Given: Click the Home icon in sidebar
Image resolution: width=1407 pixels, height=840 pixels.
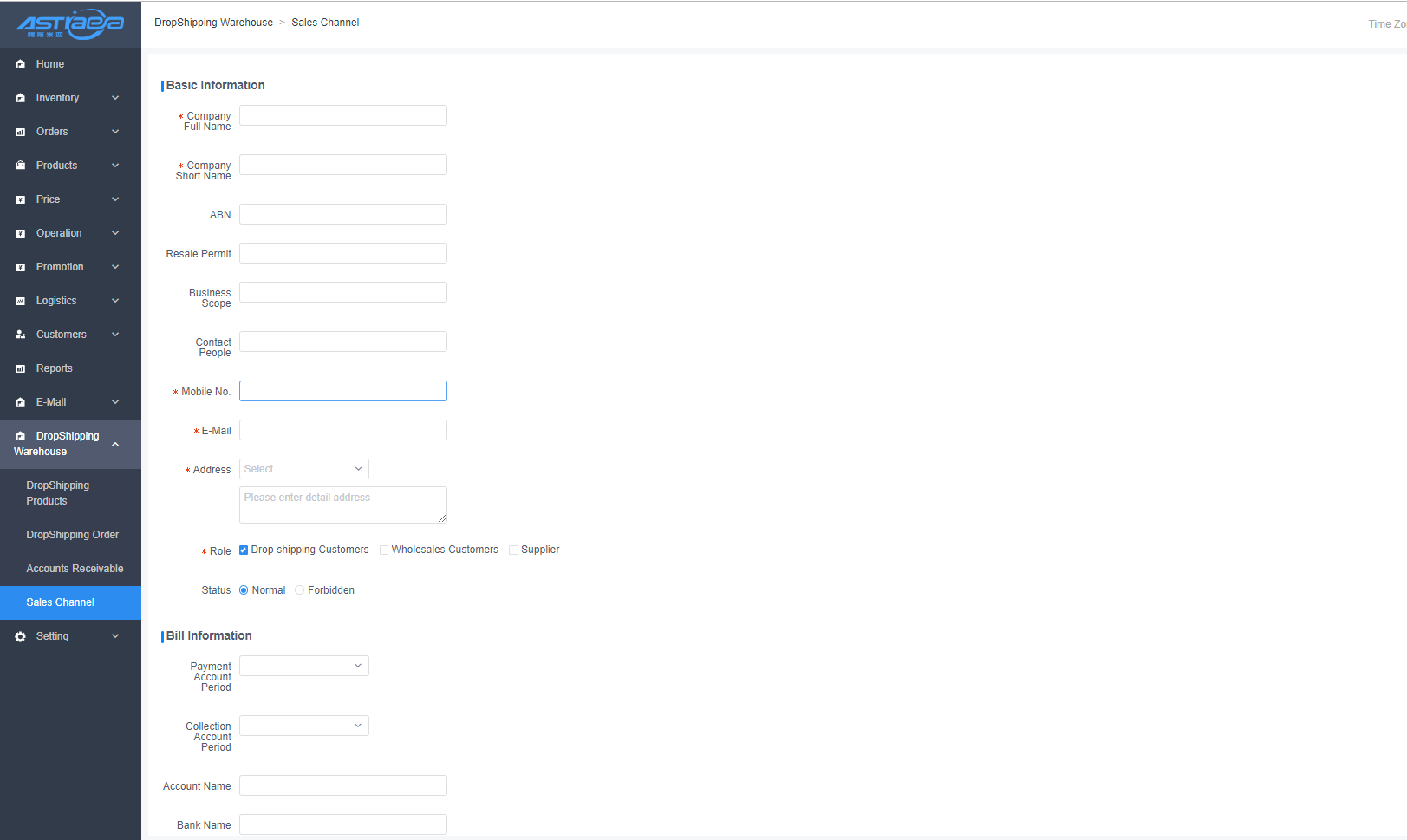Looking at the screenshot, I should pos(21,64).
